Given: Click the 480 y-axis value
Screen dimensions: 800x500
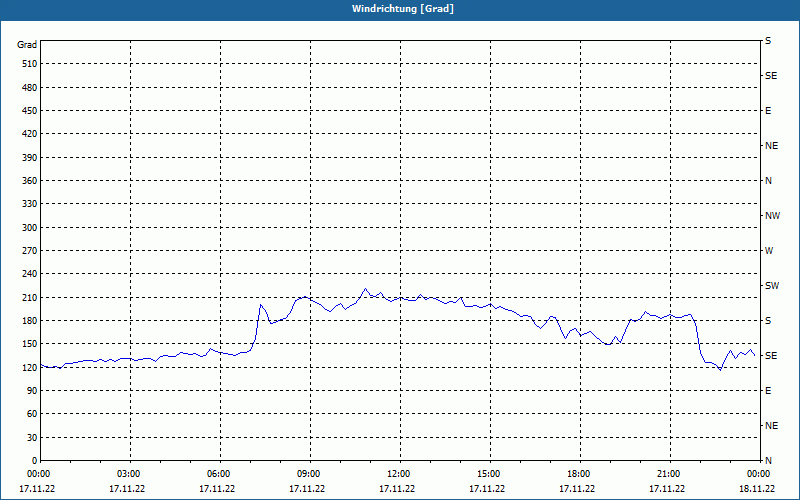Looking at the screenshot, I should [x=30, y=87].
